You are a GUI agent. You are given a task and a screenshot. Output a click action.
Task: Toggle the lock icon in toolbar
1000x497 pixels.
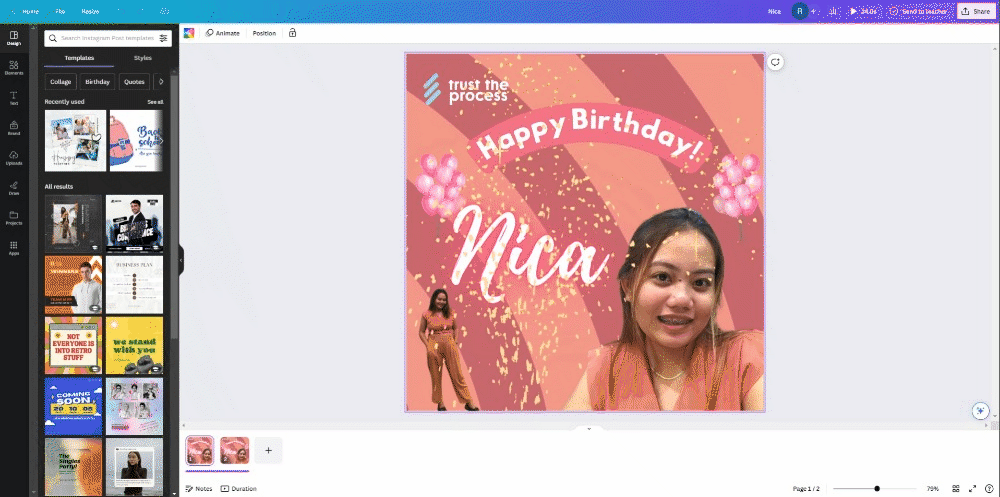[292, 33]
